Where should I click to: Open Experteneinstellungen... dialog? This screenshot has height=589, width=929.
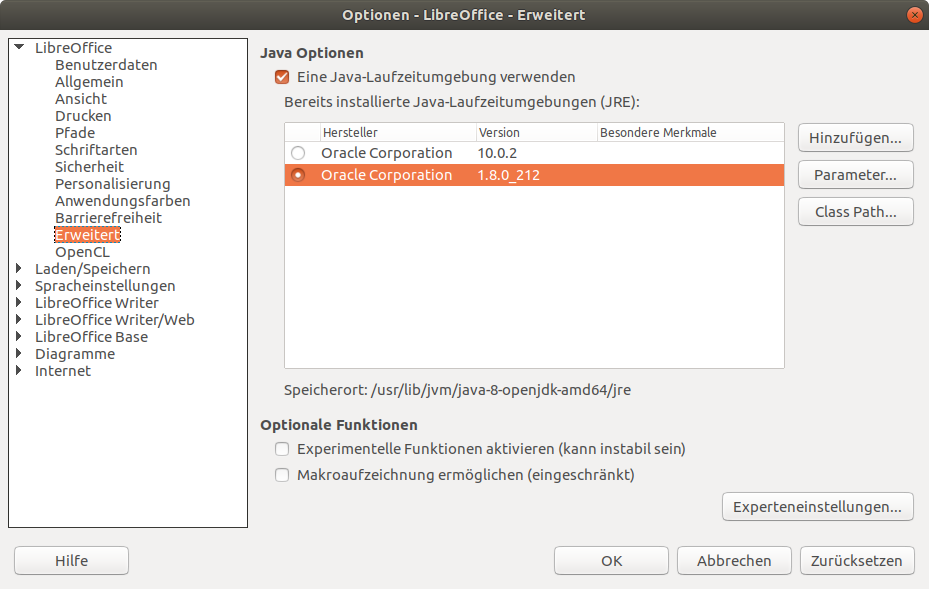click(x=818, y=507)
